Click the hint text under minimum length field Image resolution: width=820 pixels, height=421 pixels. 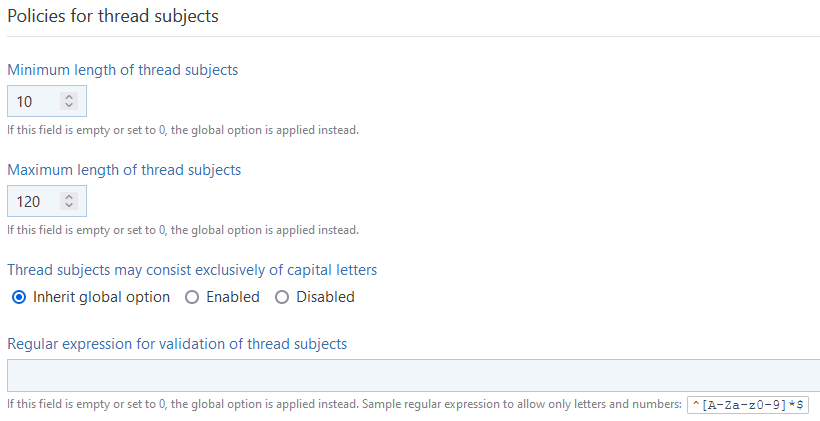(x=182, y=130)
